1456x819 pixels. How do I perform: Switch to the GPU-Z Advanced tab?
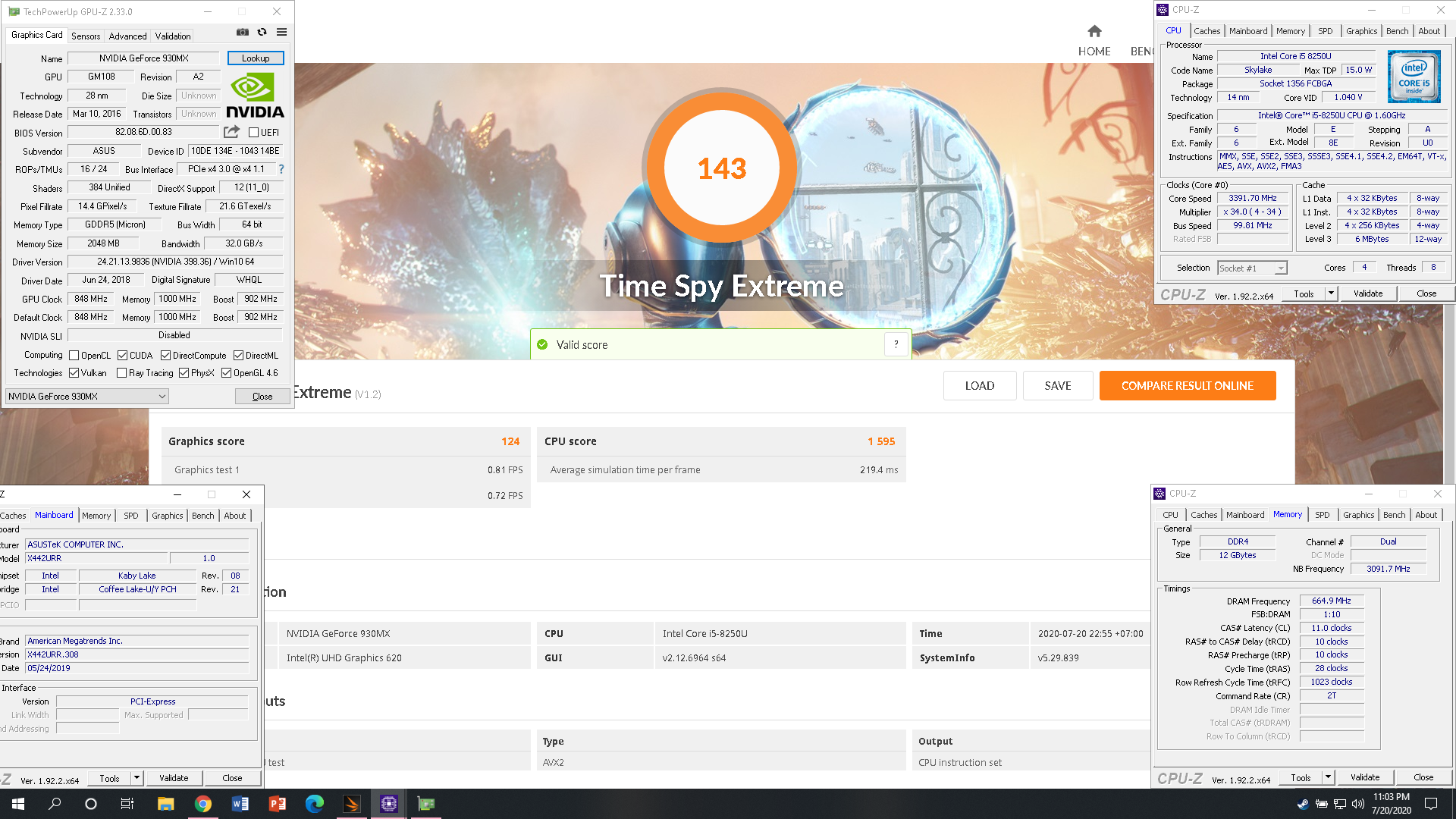click(x=127, y=36)
